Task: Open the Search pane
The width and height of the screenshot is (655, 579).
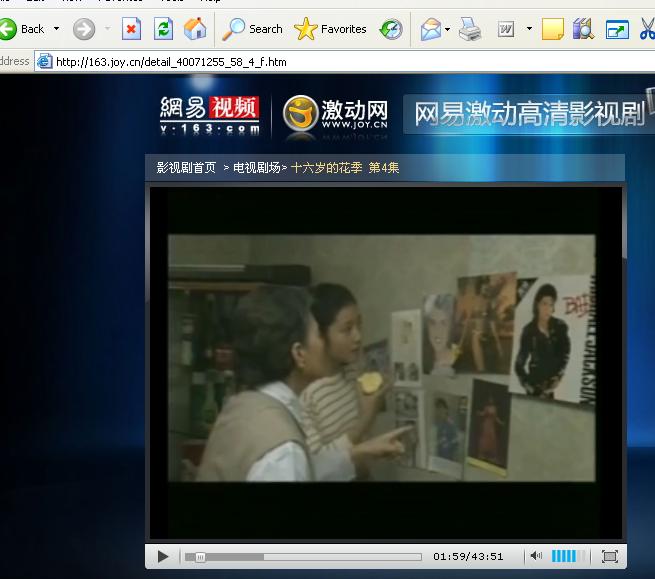Action: pos(252,29)
